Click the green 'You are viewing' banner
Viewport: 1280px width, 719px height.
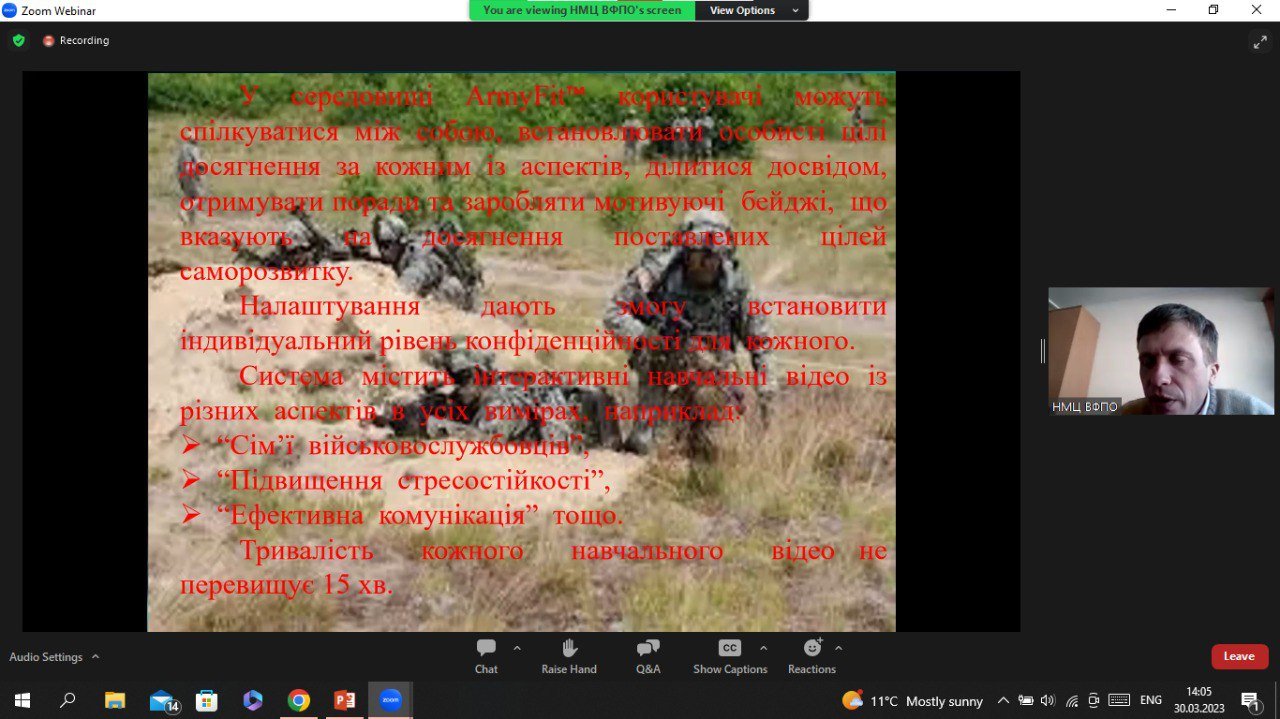[x=582, y=10]
